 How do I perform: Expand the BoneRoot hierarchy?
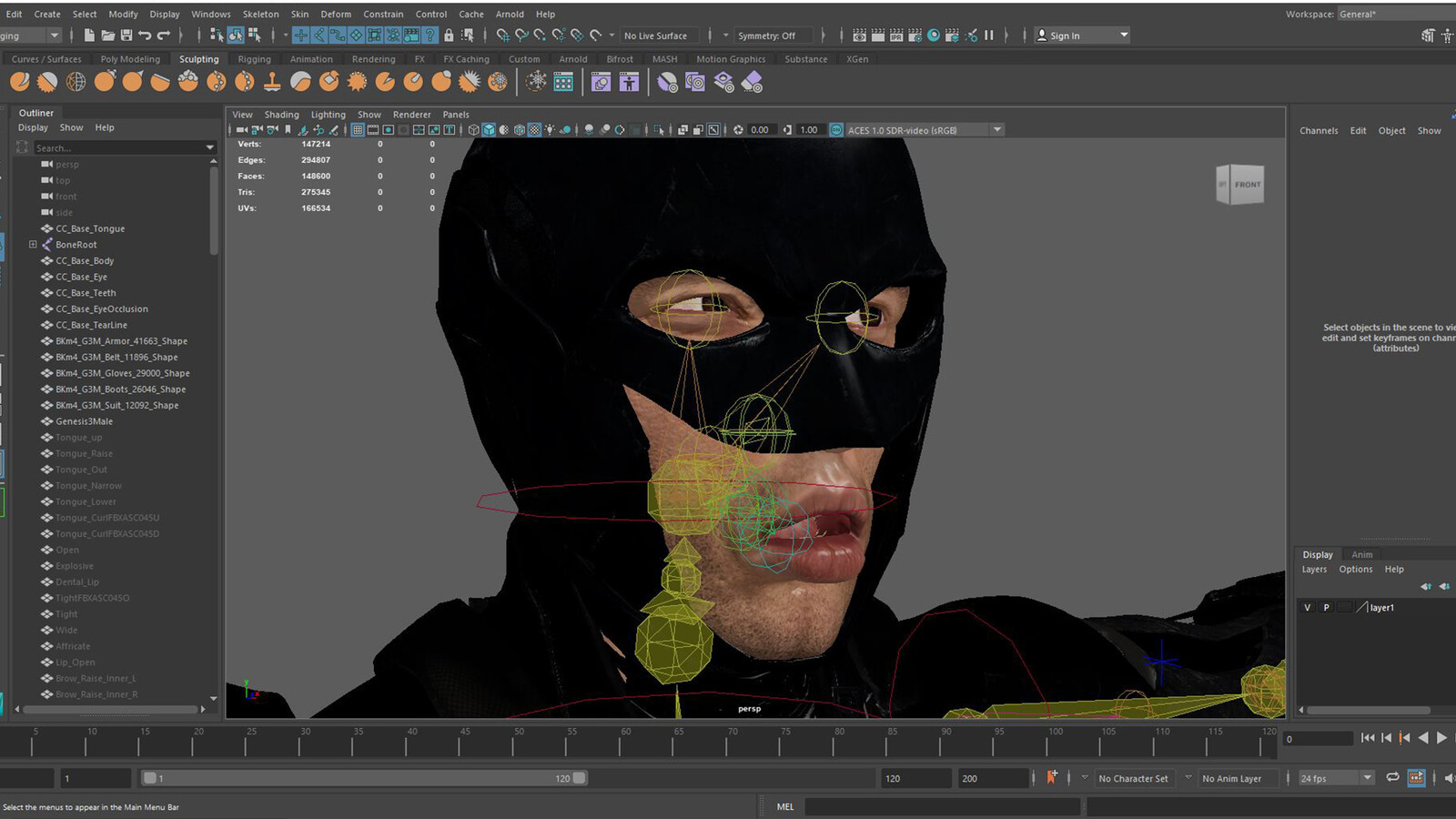33,245
